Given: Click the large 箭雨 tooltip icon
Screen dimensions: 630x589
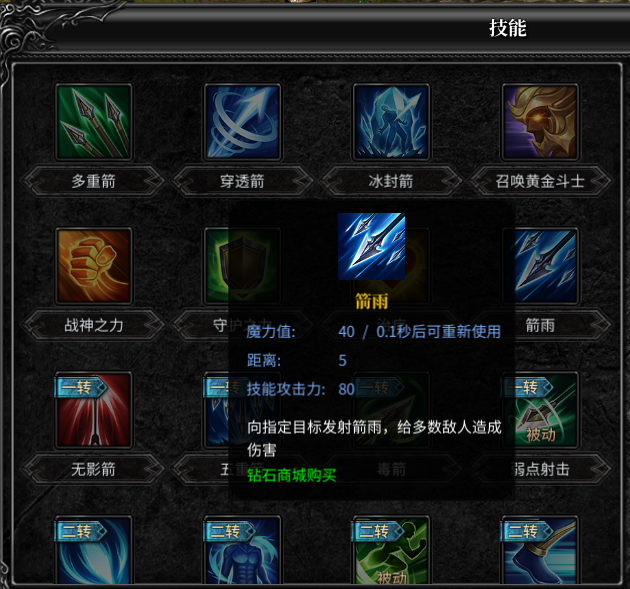Looking at the screenshot, I should pos(371,246).
